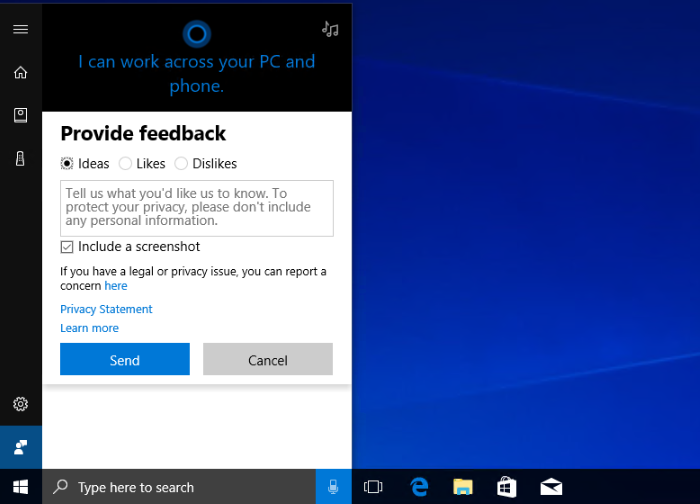
Task: Open Cortana Settings gear
Action: 21,404
